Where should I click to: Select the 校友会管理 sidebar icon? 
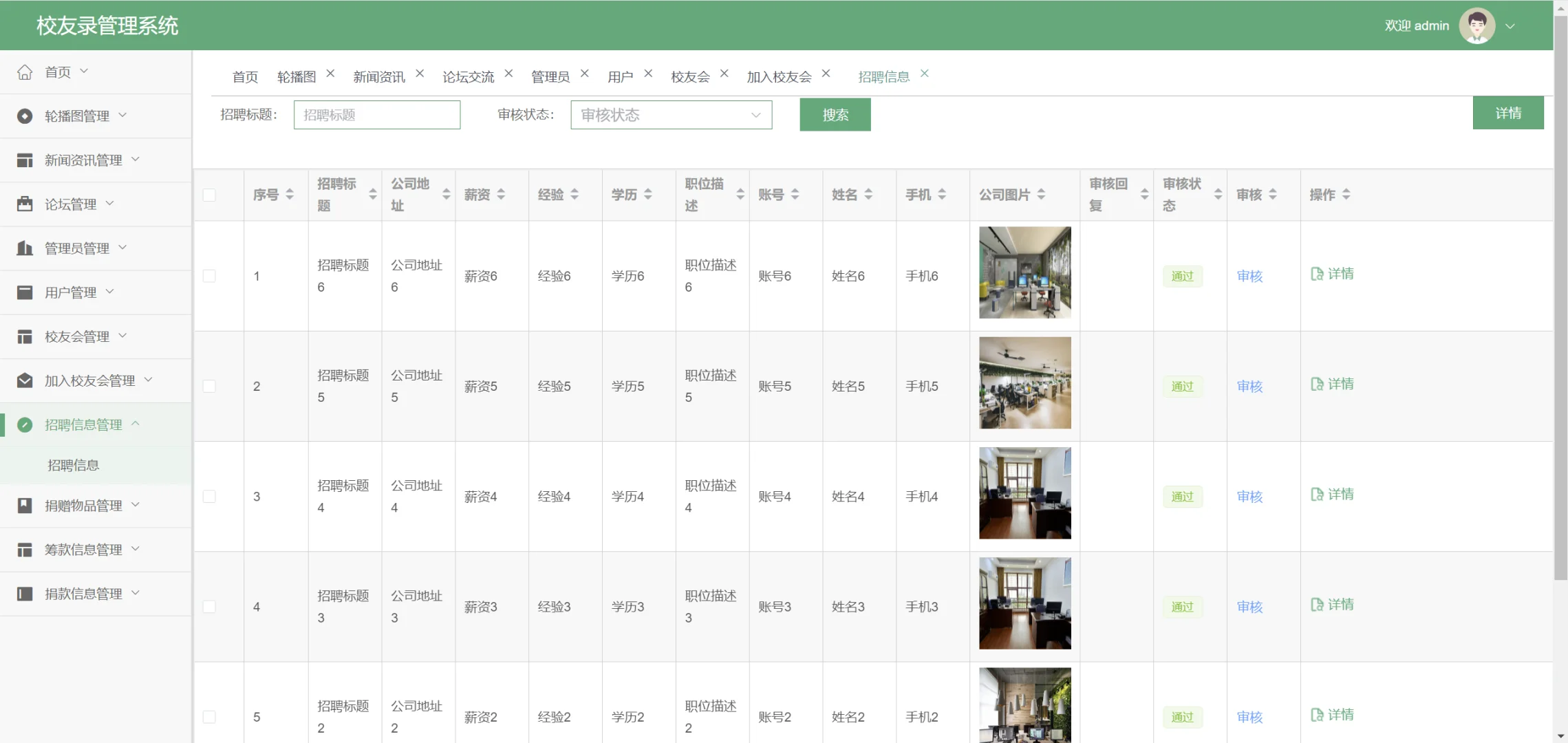(25, 336)
